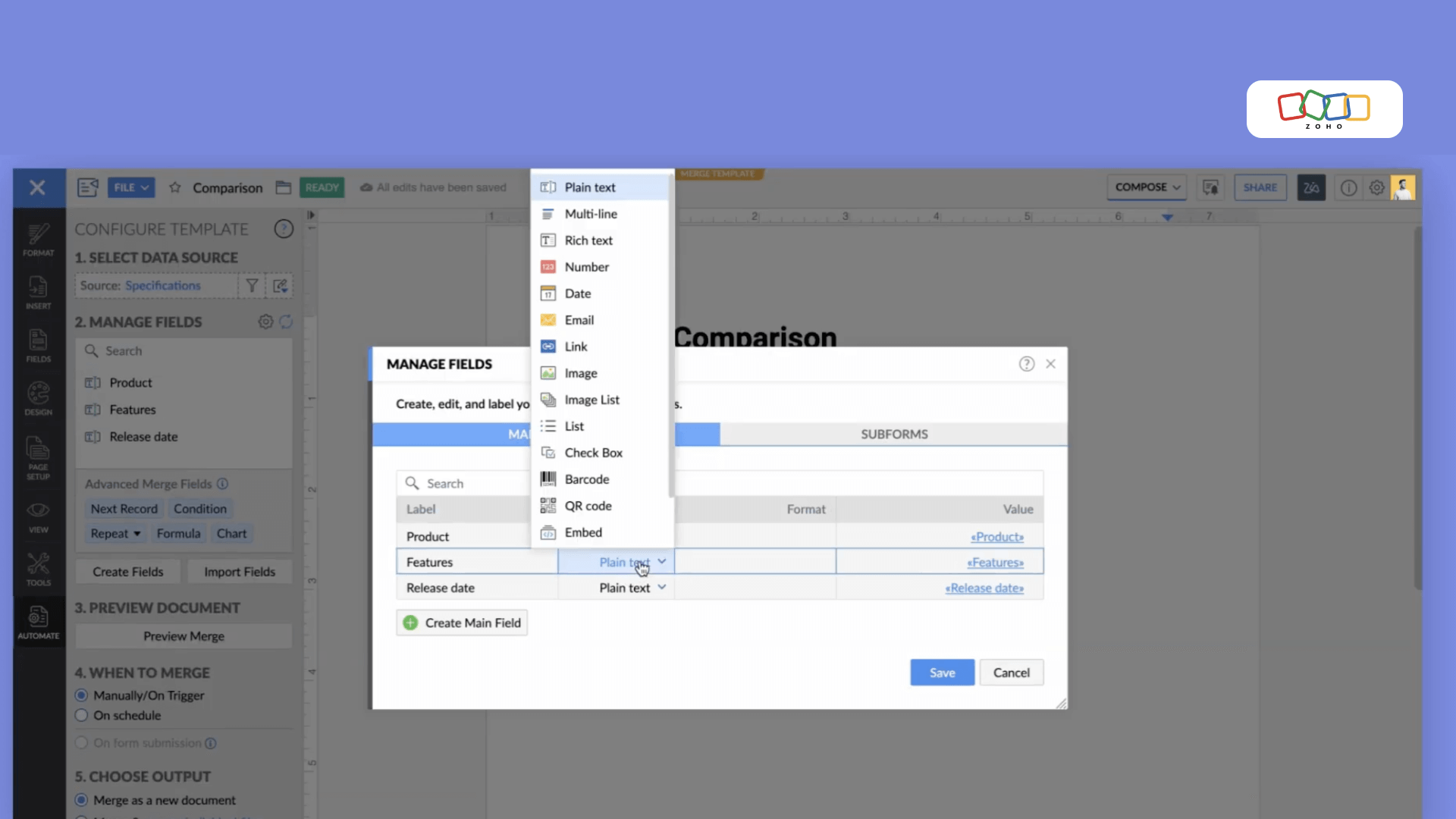Click the Save button in the dialog
This screenshot has height=819, width=1456.
[942, 673]
